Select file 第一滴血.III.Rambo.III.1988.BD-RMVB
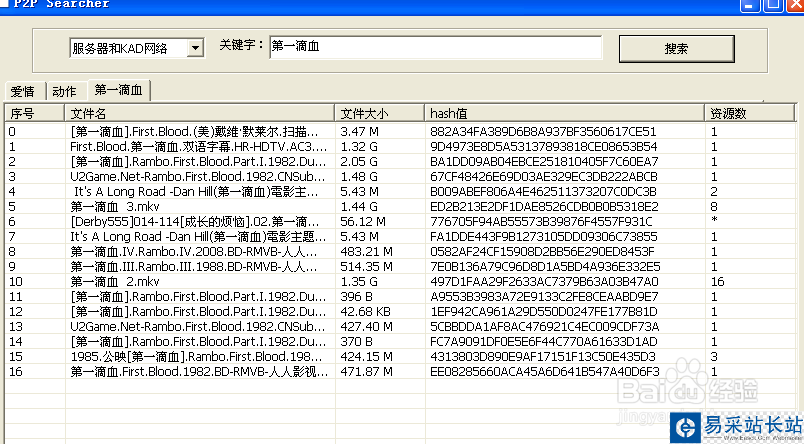804x444 pixels. 193,267
